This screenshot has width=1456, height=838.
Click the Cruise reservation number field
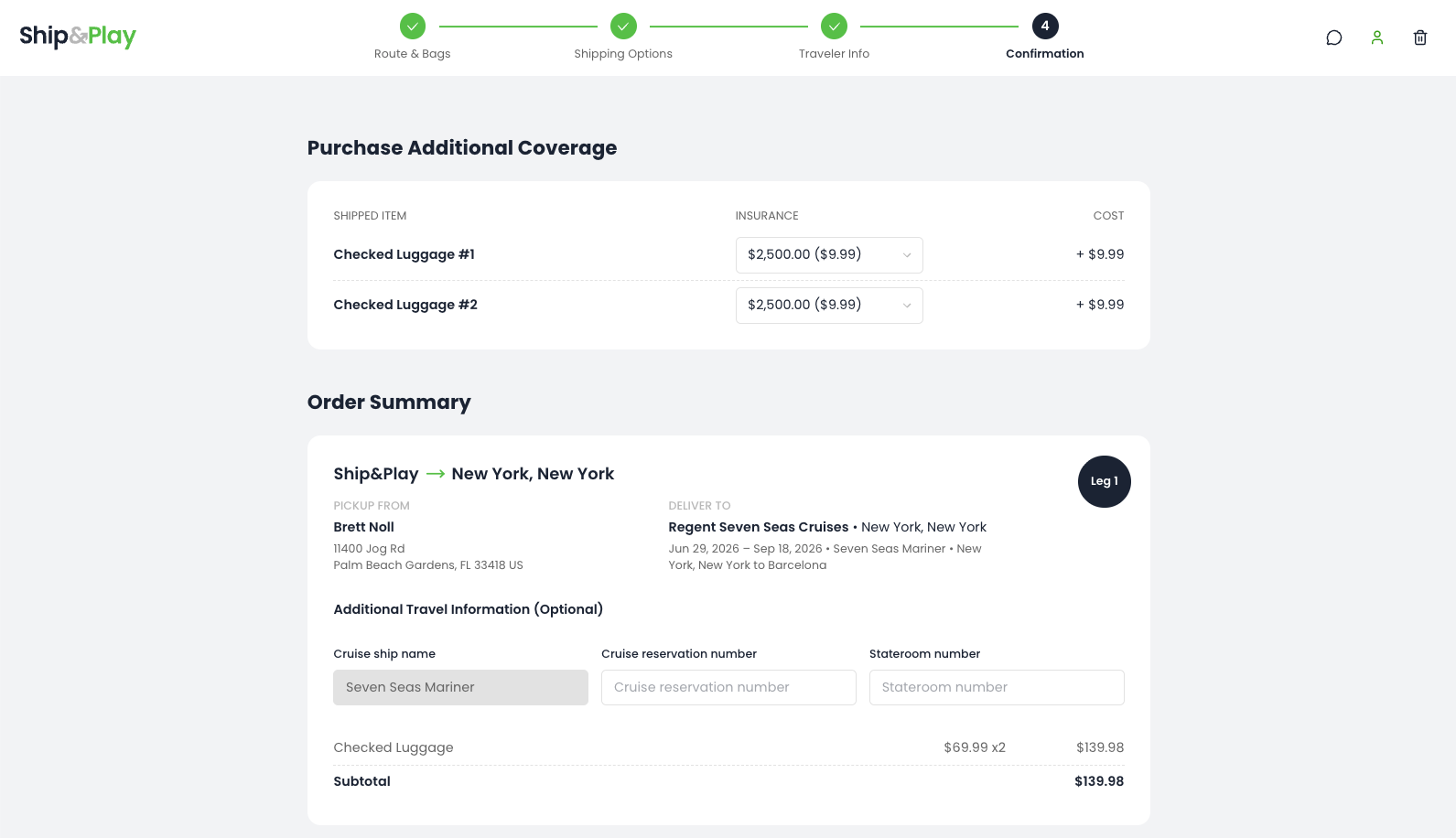[728, 688]
